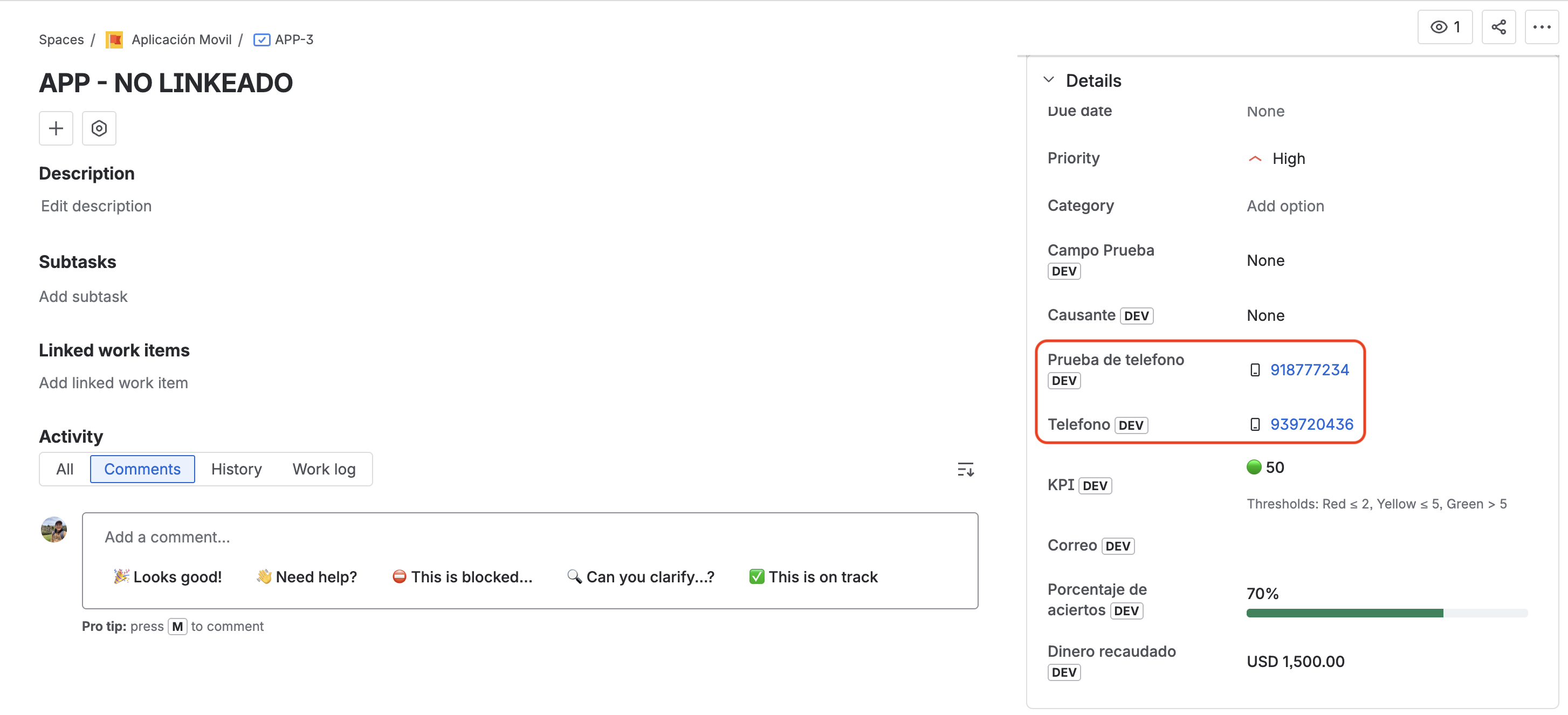This screenshot has width=1568, height=715.
Task: Insert the Need help? quick comment
Action: point(306,577)
